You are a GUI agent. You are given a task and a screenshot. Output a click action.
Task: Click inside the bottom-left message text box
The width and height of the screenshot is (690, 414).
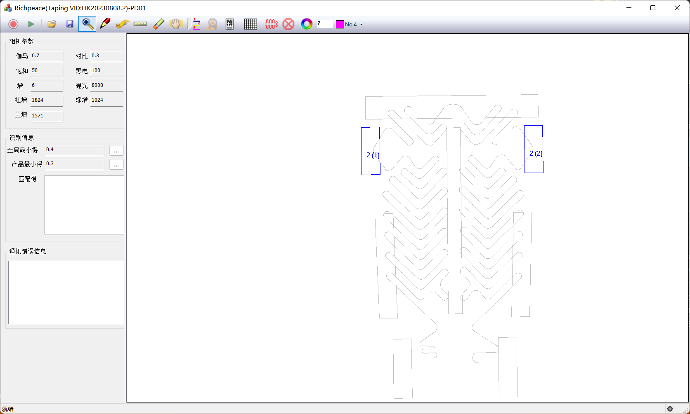coord(65,290)
